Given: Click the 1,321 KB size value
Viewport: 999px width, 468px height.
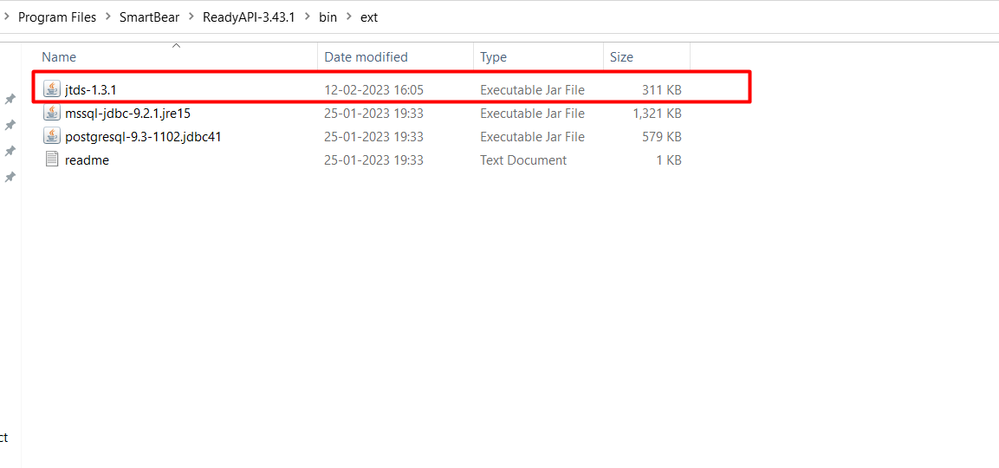Looking at the screenshot, I should tap(657, 114).
